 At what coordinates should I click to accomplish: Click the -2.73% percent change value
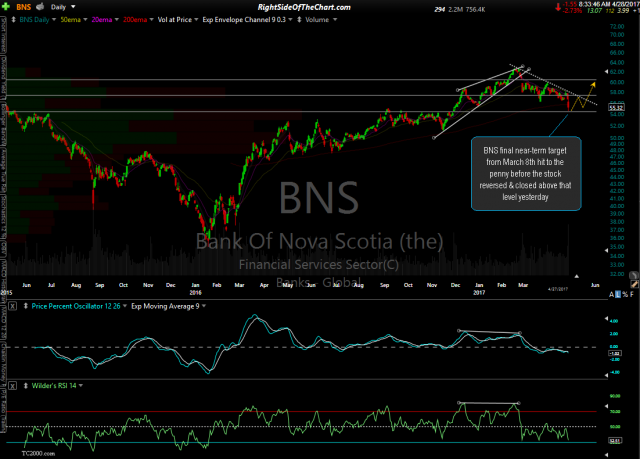572,11
